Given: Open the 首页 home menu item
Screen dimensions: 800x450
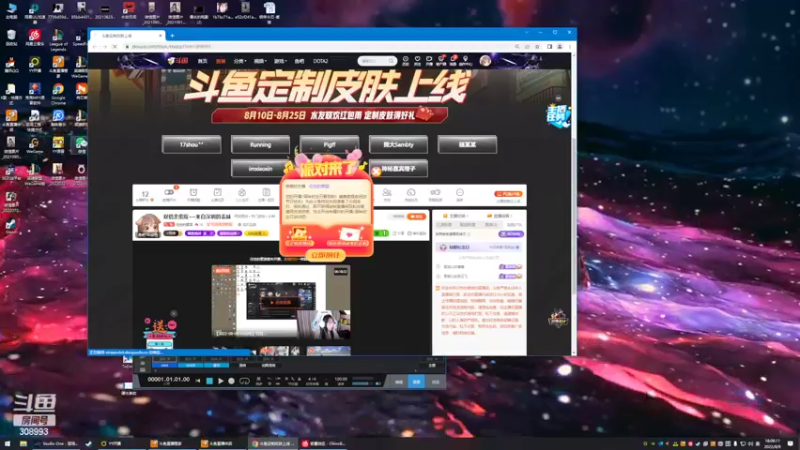Looking at the screenshot, I should (203, 61).
